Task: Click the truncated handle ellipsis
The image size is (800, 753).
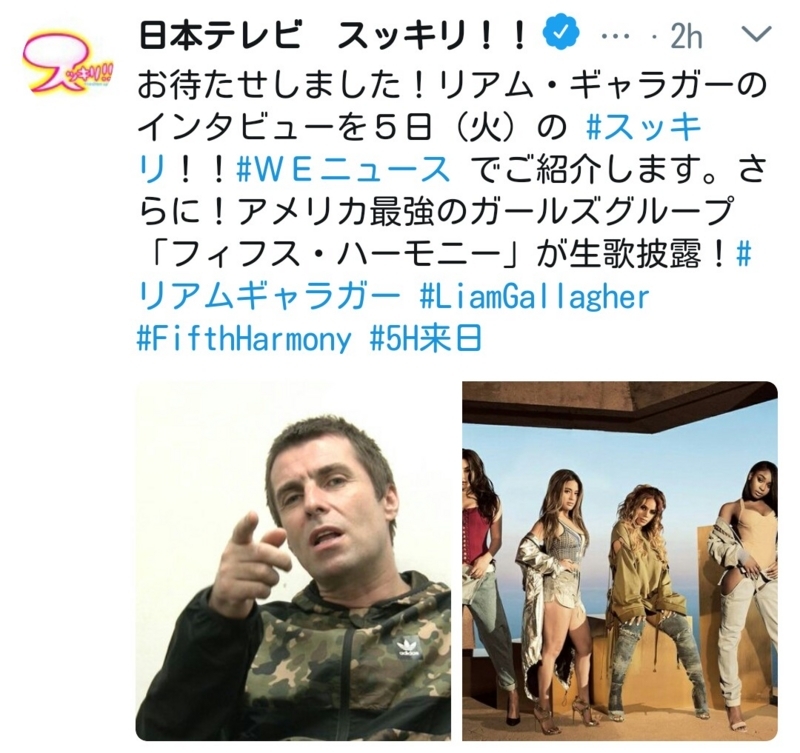Action: coord(617,37)
